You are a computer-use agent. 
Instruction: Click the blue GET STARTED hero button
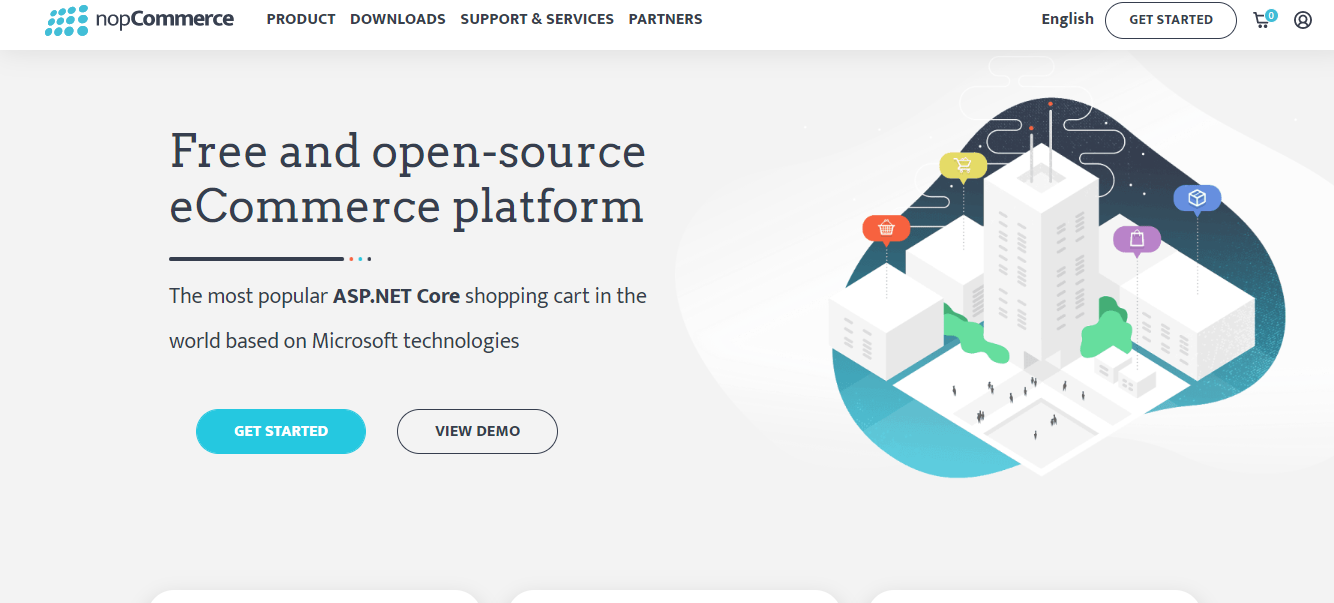pyautogui.click(x=281, y=431)
